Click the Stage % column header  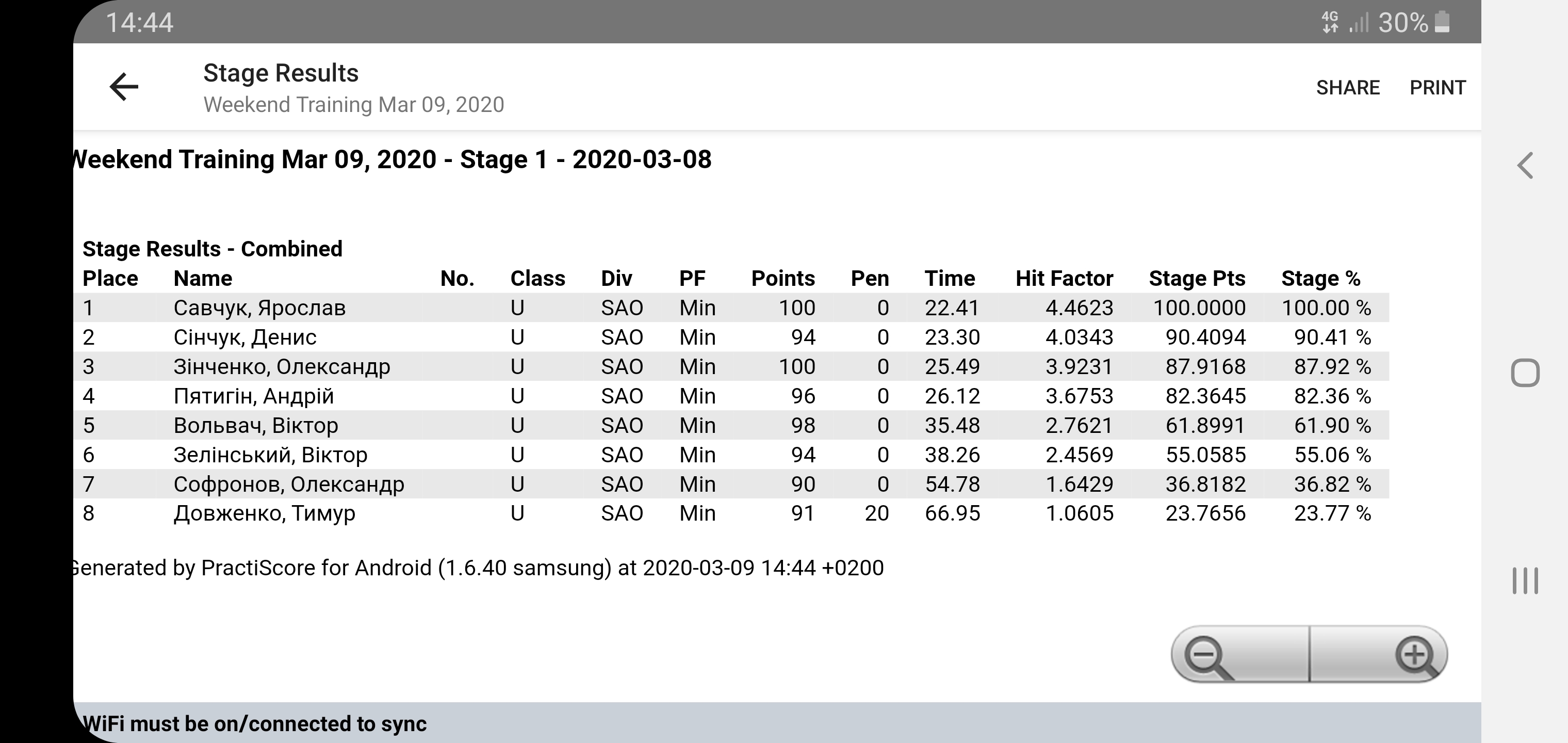(1320, 278)
